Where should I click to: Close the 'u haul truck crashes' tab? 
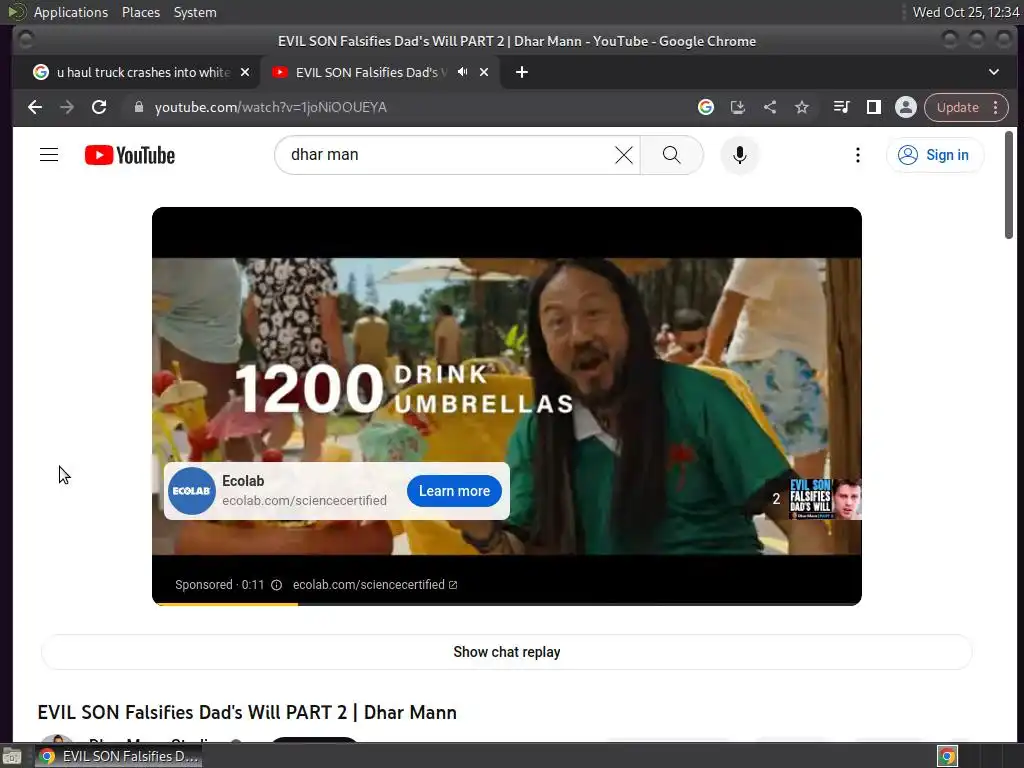(245, 72)
